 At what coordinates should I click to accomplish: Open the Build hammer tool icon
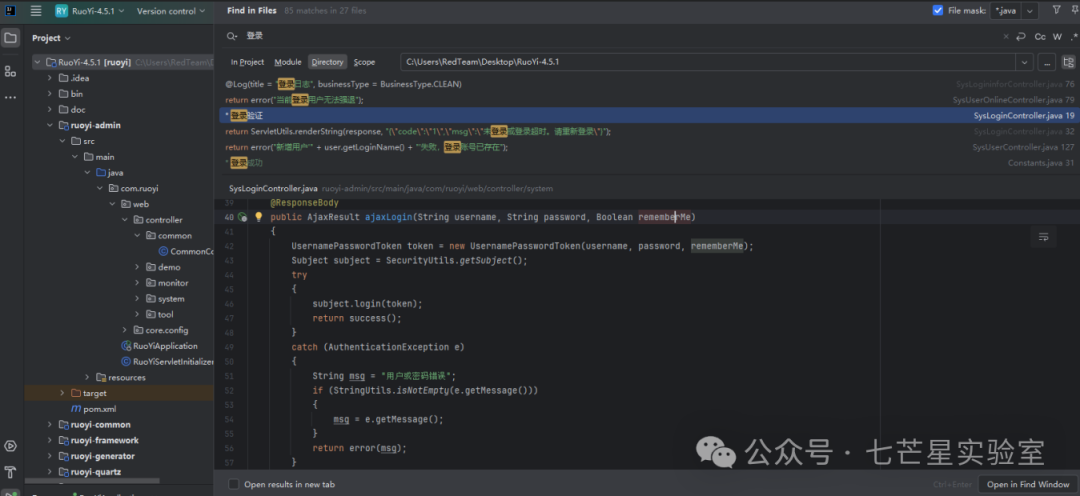(x=10, y=473)
